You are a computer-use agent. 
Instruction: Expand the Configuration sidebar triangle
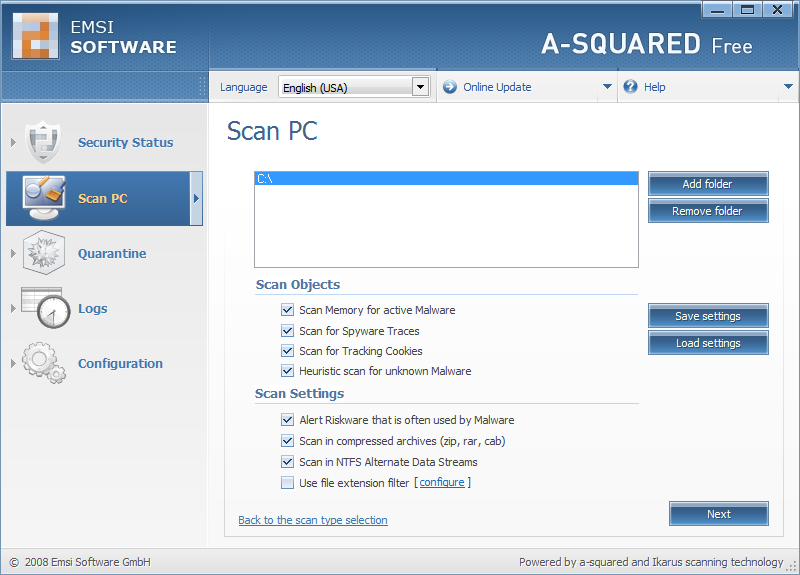[13, 363]
